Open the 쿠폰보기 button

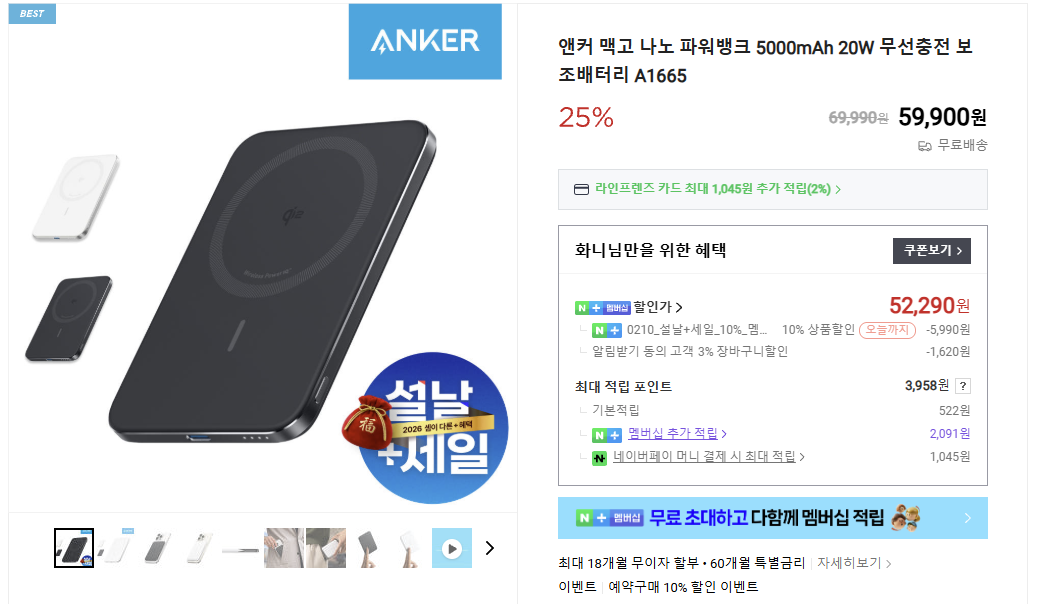click(x=931, y=251)
